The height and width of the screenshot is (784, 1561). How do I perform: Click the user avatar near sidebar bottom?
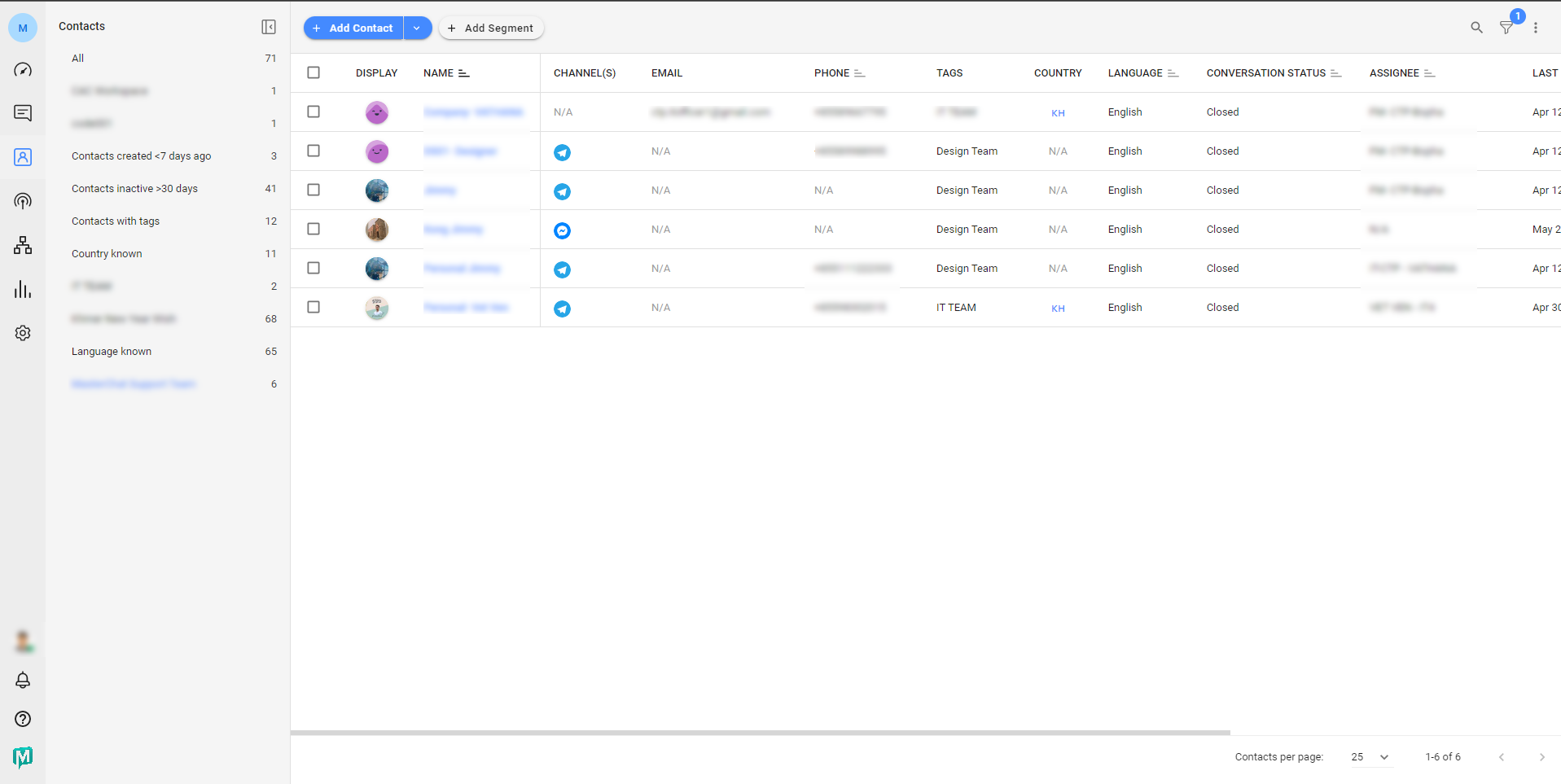(x=23, y=642)
